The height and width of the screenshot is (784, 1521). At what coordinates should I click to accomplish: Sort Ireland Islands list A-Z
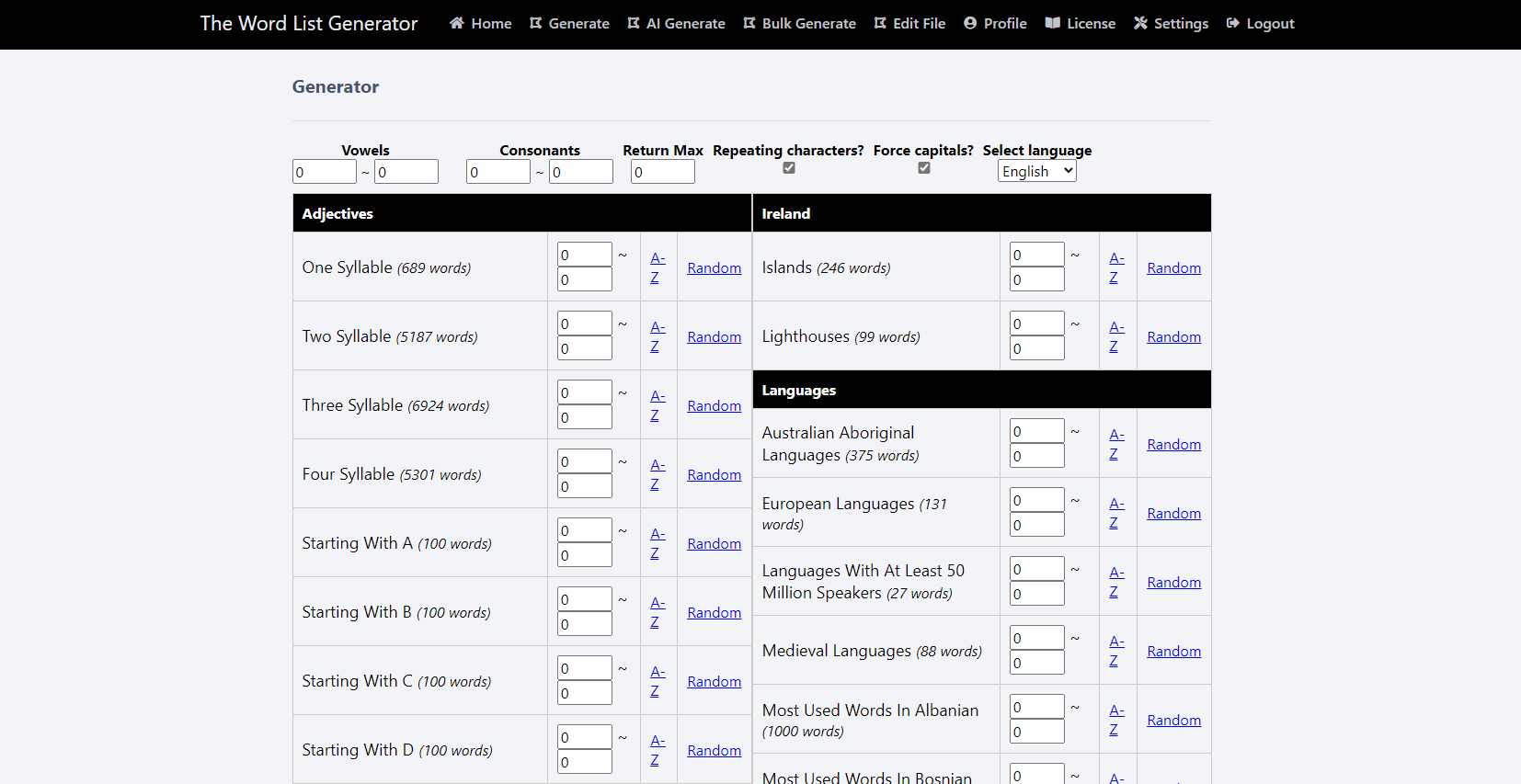(1116, 267)
